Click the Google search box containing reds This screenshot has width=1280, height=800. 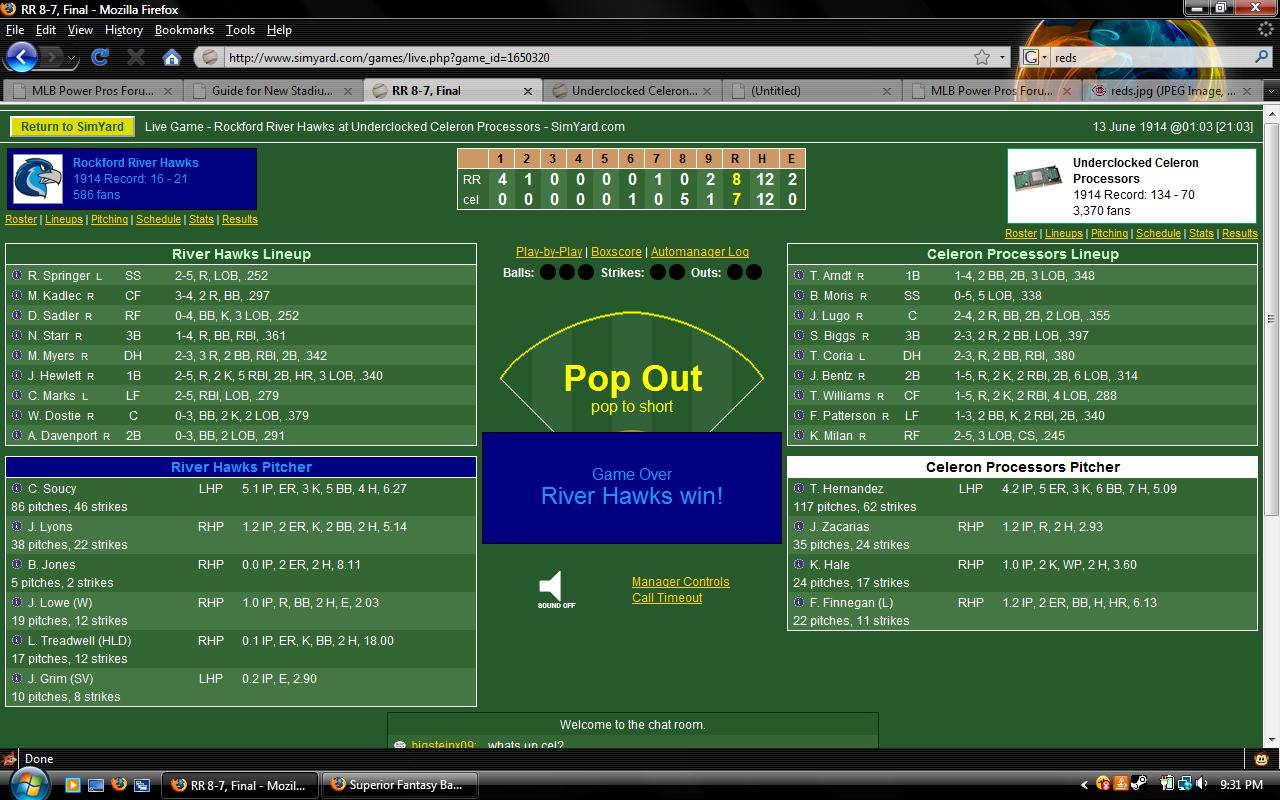pyautogui.click(x=1150, y=57)
